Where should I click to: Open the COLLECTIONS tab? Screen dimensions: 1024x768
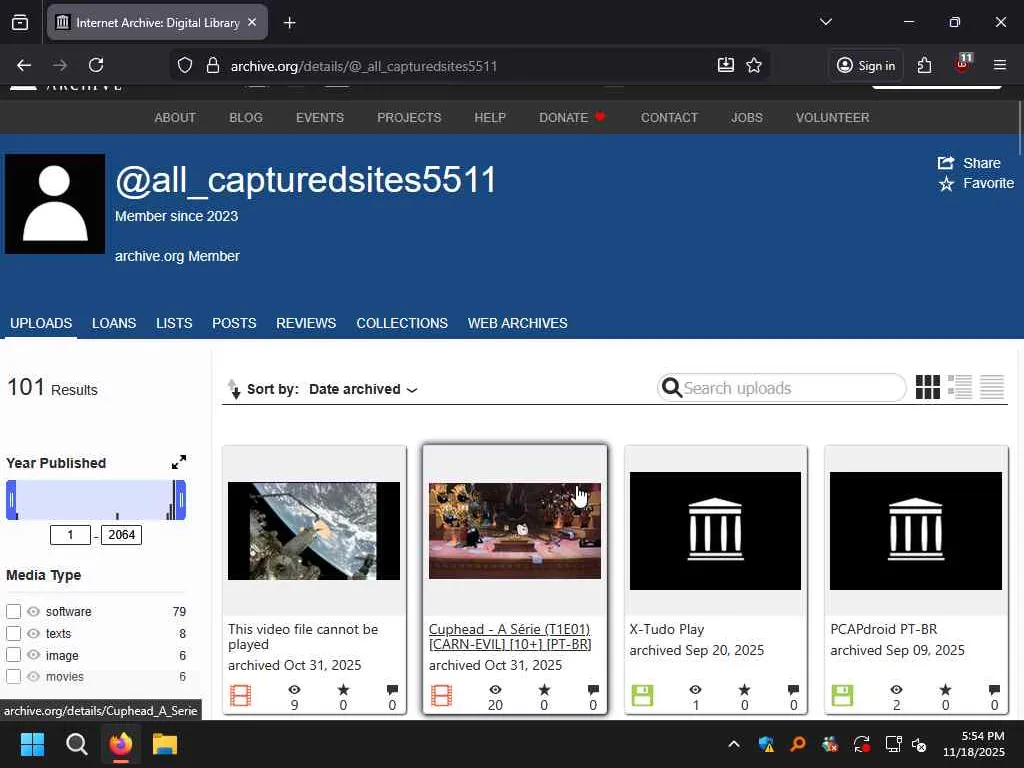pyautogui.click(x=402, y=323)
